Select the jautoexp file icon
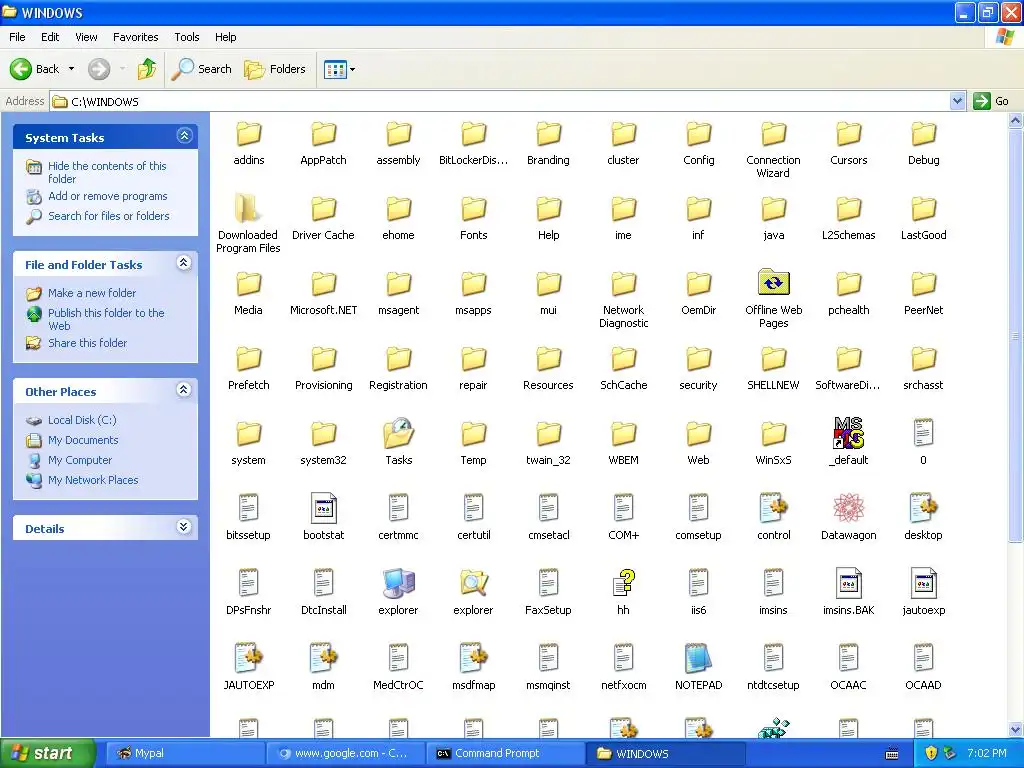 coord(923,583)
